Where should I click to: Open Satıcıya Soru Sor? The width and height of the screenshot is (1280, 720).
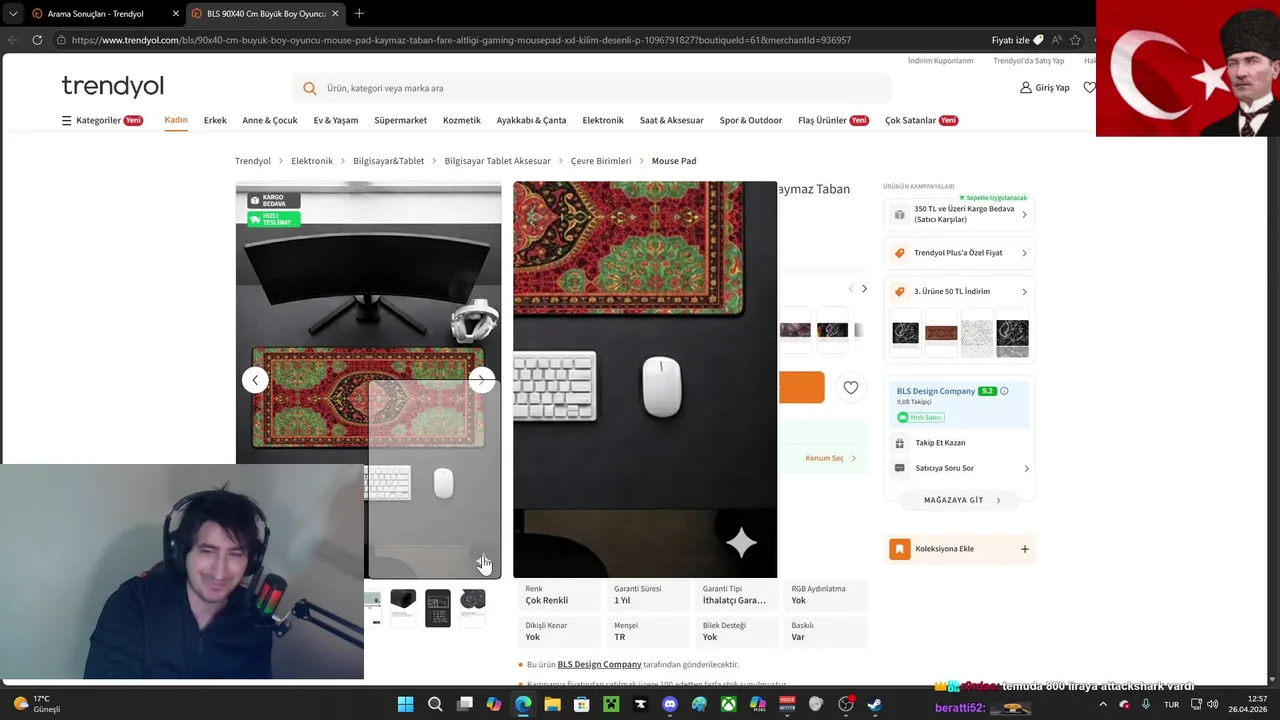click(x=960, y=468)
